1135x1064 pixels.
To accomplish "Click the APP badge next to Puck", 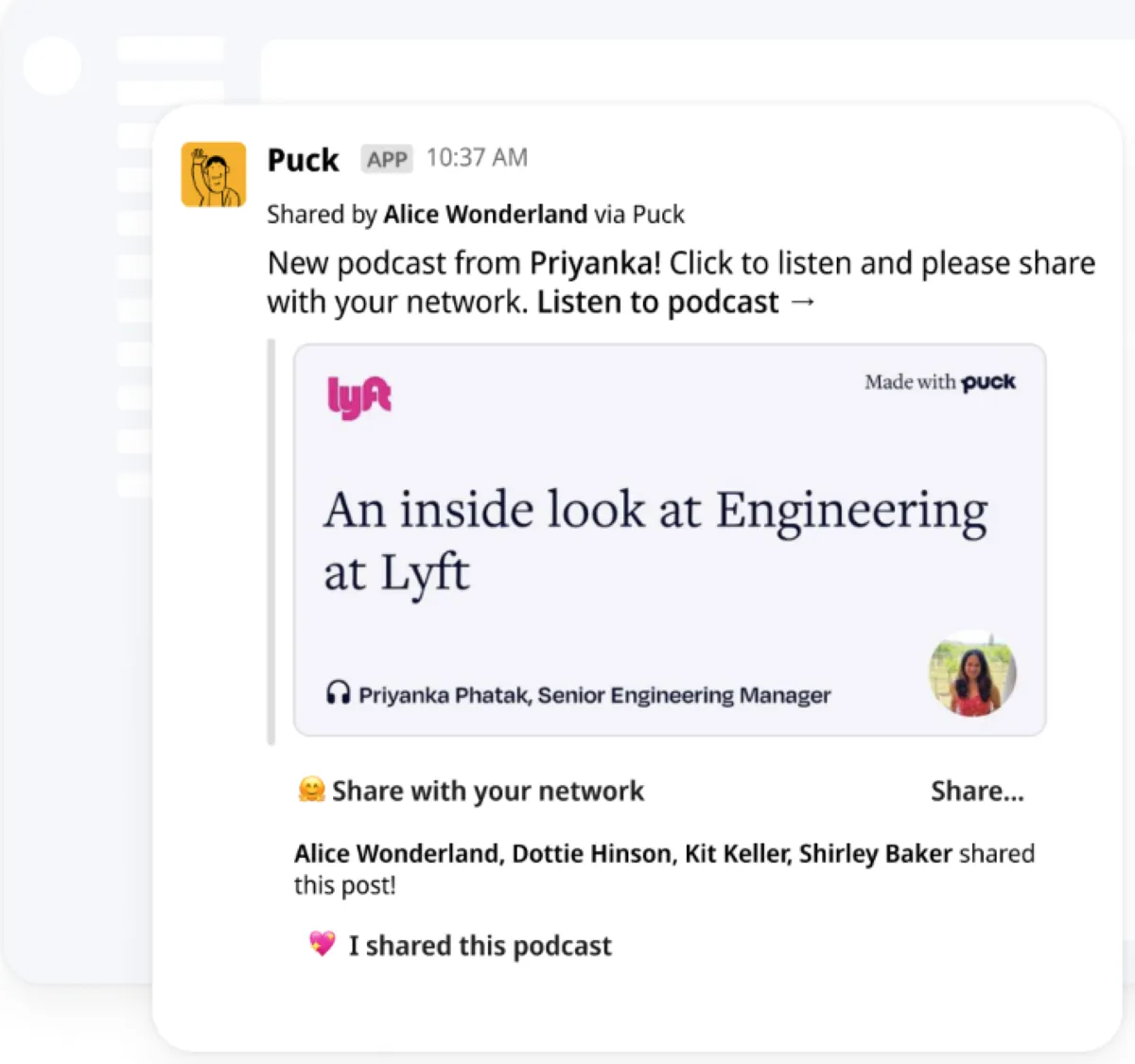I will 387,159.
